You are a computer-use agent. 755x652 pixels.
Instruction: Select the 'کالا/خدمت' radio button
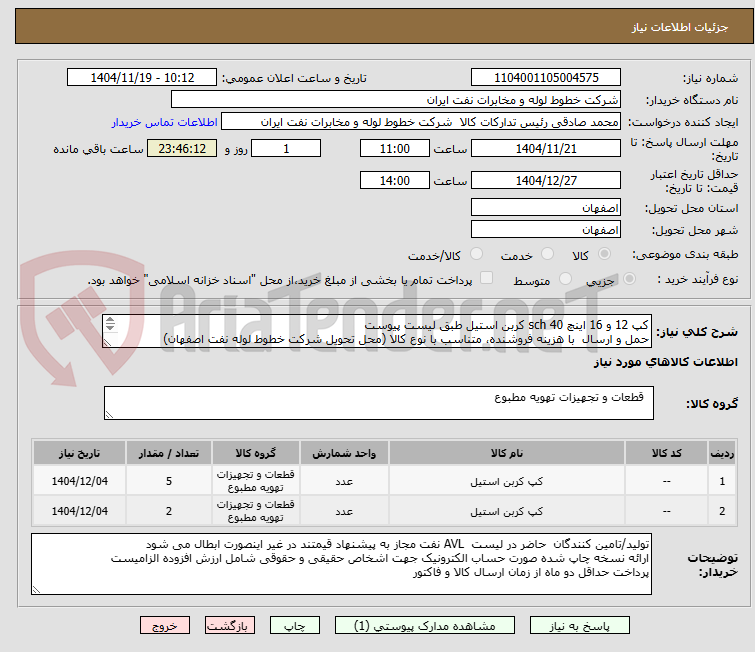tap(476, 254)
